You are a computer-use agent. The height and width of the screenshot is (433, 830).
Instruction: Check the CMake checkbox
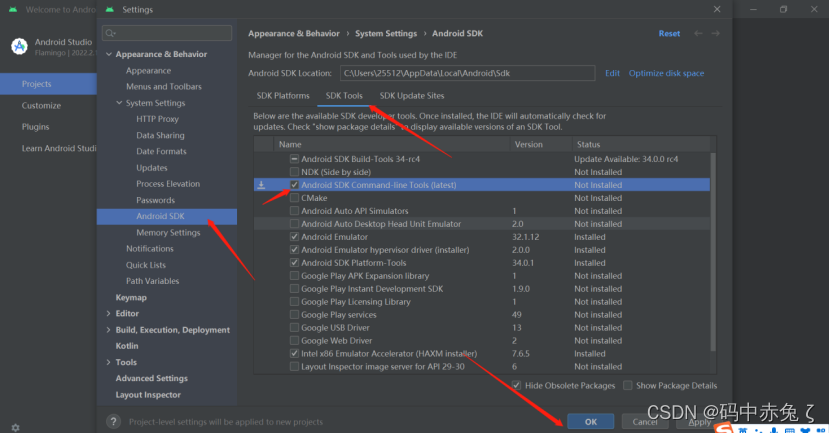tap(294, 198)
